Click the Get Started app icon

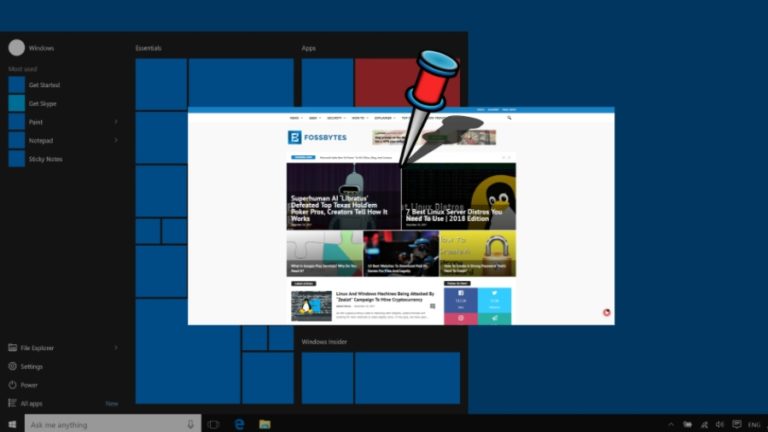[17, 85]
